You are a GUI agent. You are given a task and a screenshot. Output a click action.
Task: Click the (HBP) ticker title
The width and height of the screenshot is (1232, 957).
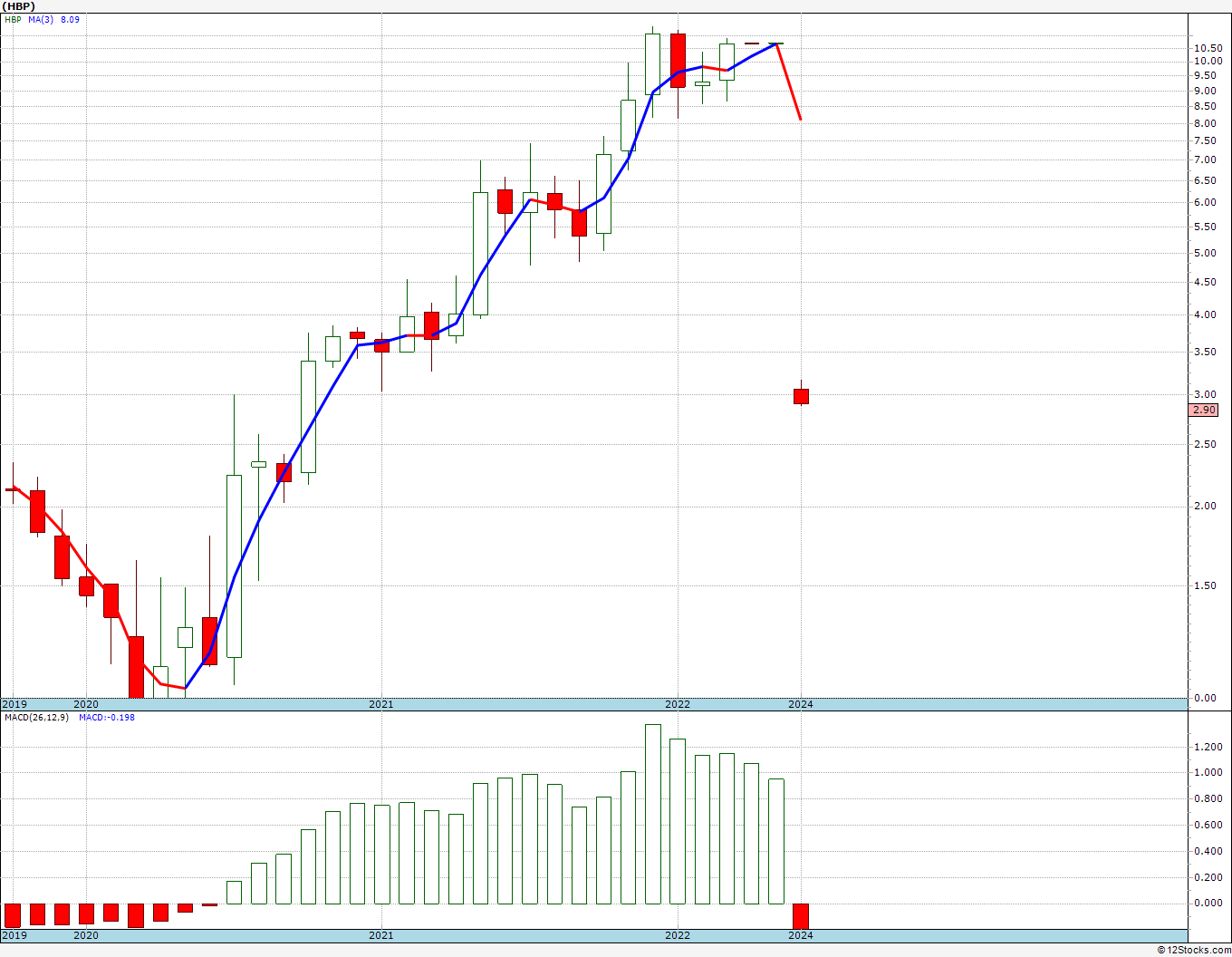pos(17,6)
